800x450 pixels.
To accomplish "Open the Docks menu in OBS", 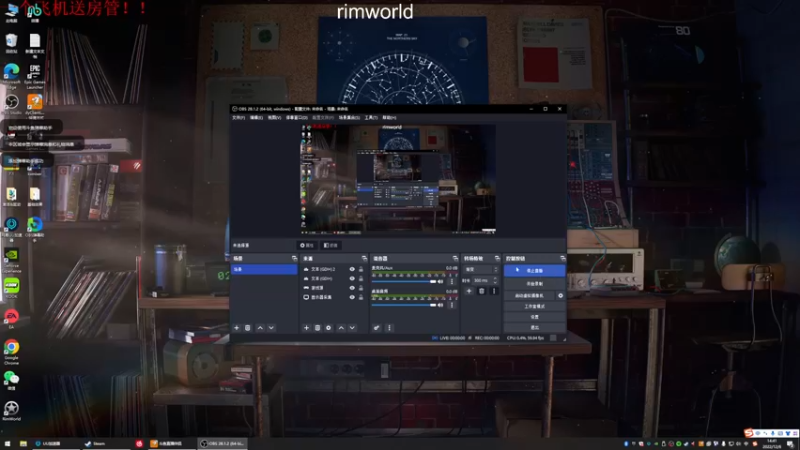I will (x=296, y=118).
